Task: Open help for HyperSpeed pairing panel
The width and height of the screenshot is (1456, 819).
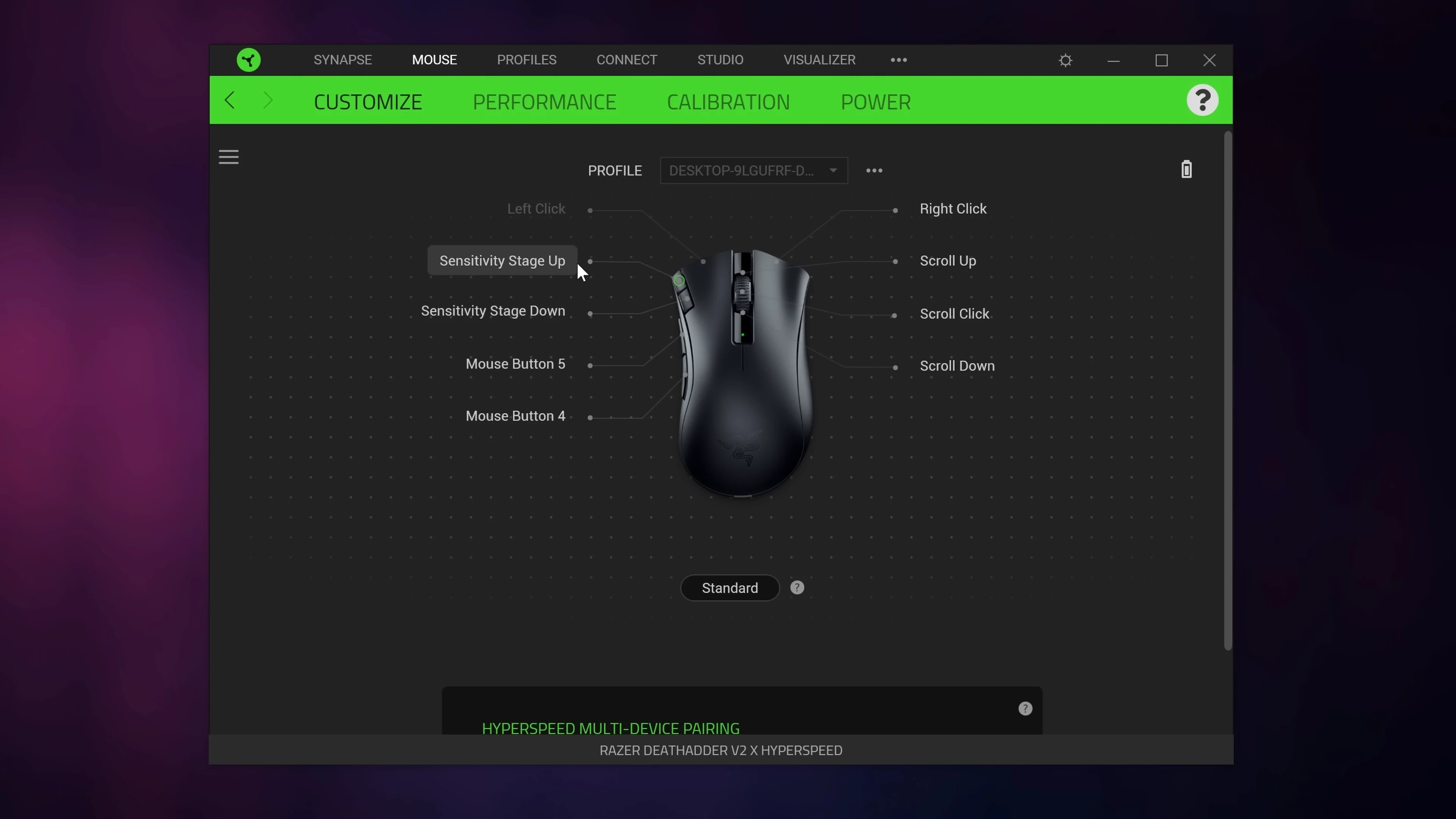Action: (x=1025, y=709)
